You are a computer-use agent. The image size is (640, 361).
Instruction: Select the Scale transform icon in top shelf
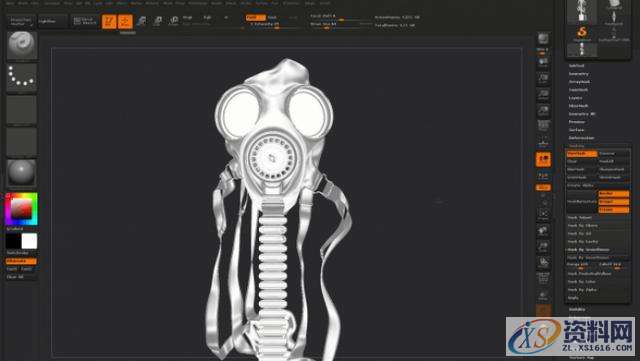(157, 22)
